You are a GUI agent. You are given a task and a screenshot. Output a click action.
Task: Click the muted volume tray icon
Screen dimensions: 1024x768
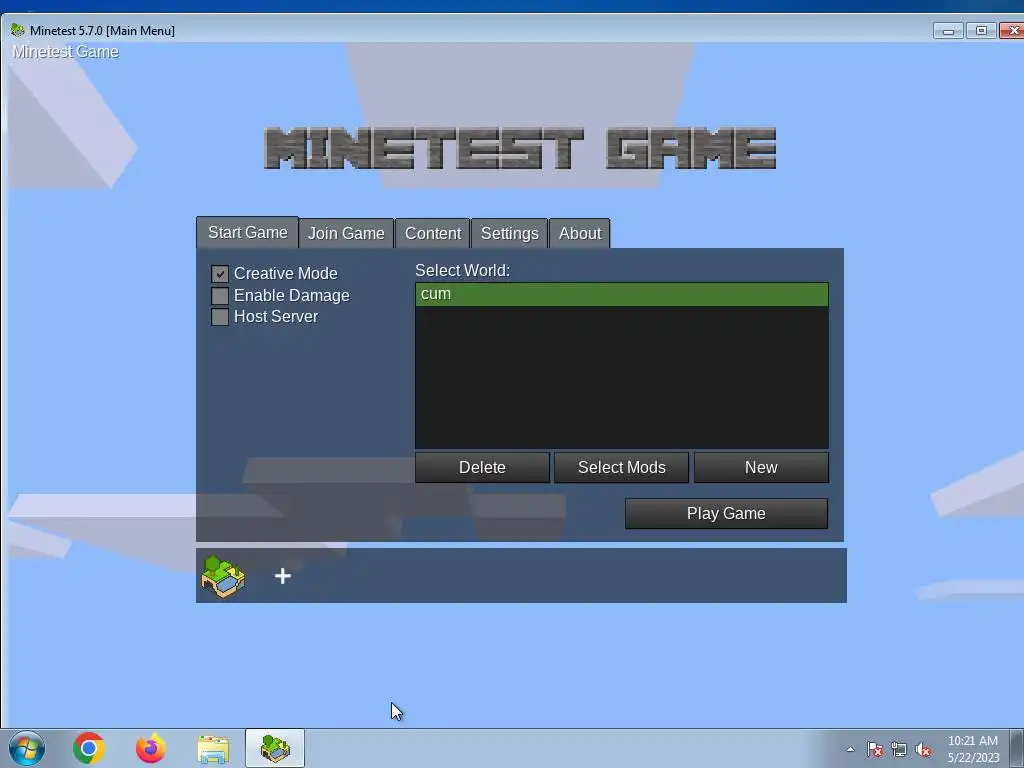[923, 749]
